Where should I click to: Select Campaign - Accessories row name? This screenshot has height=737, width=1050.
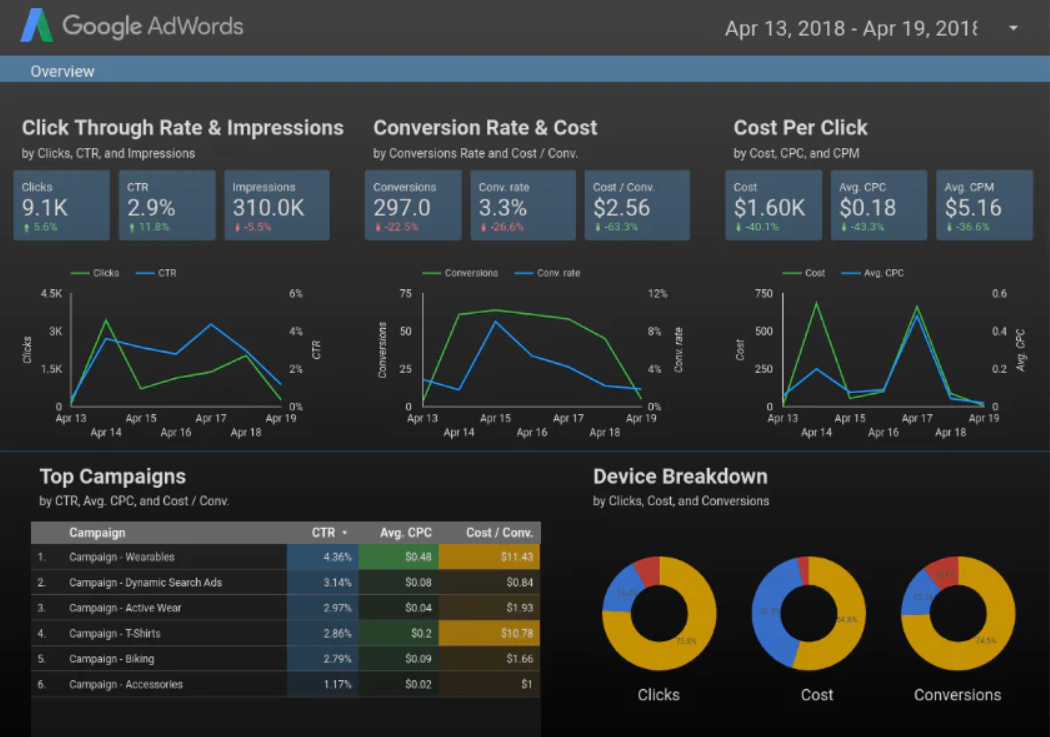click(x=126, y=684)
